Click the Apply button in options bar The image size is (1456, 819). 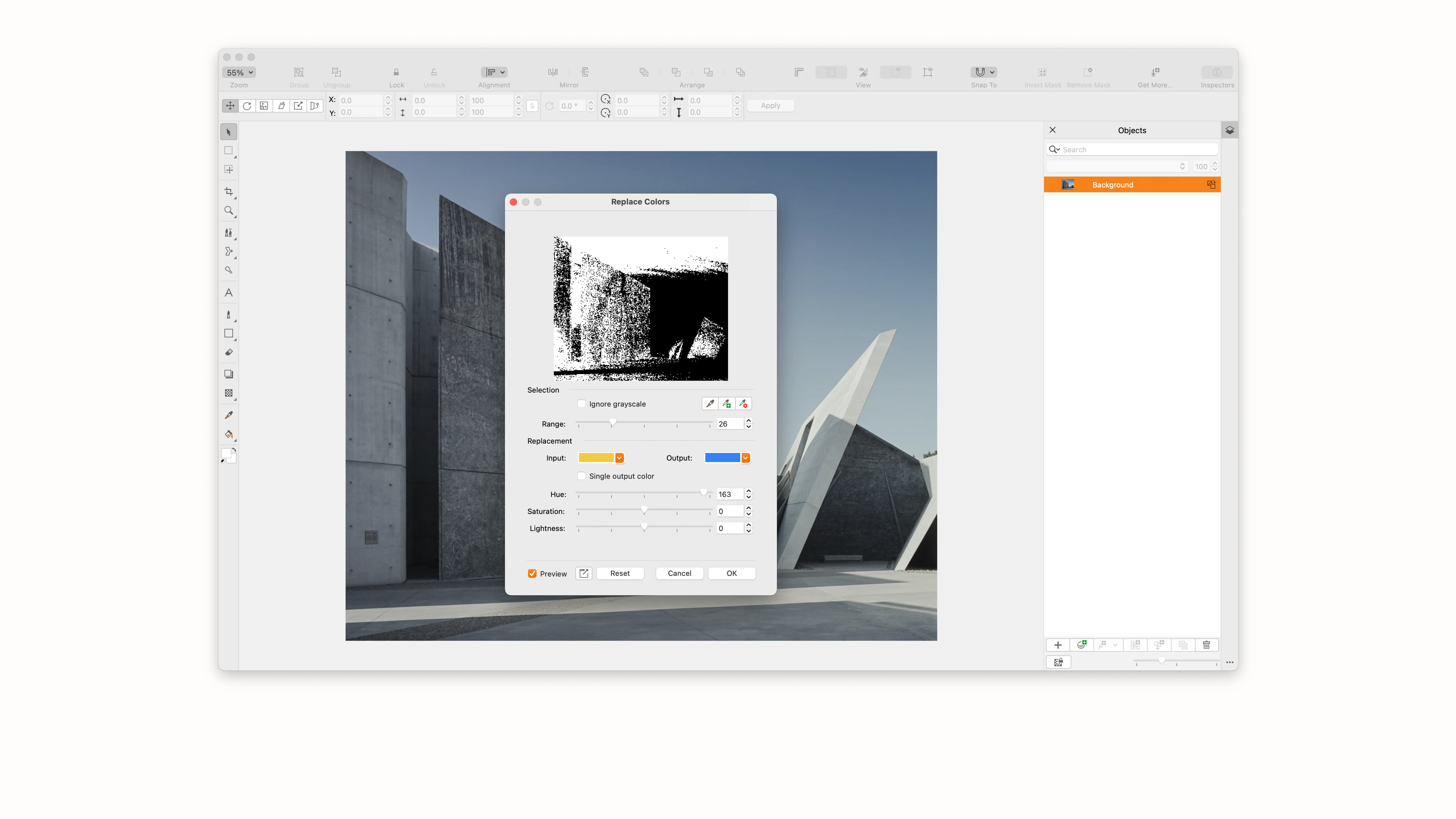pyautogui.click(x=770, y=106)
